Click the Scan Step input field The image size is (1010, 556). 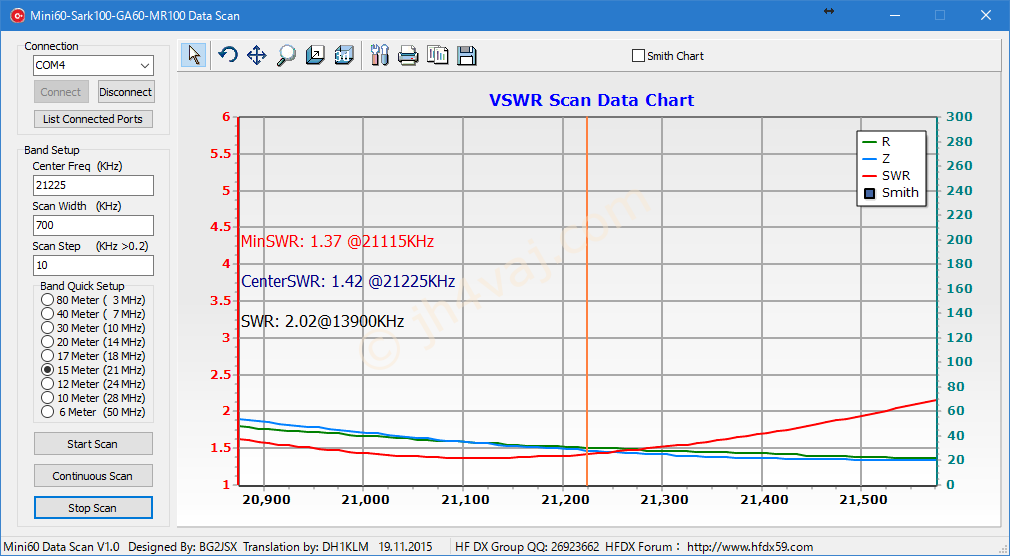[93, 265]
